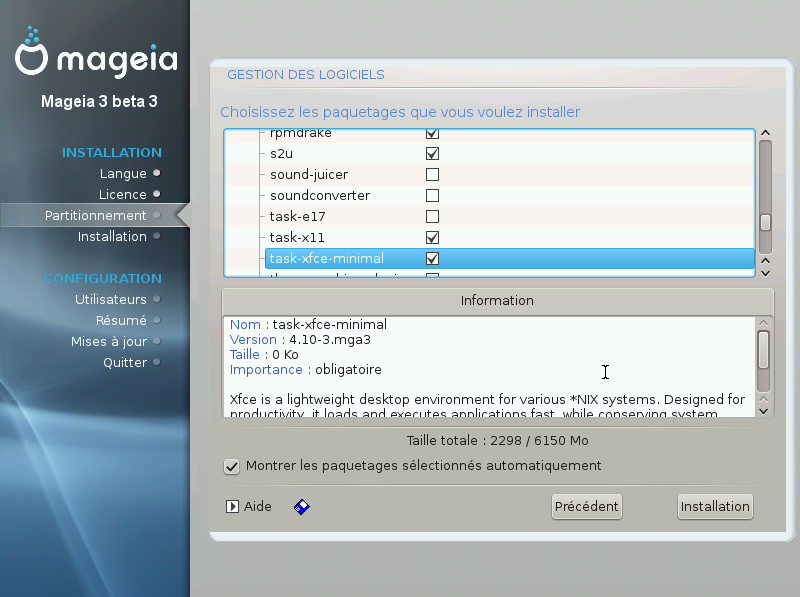Click the "Nom : task-xfce-minimal" info line

308,325
